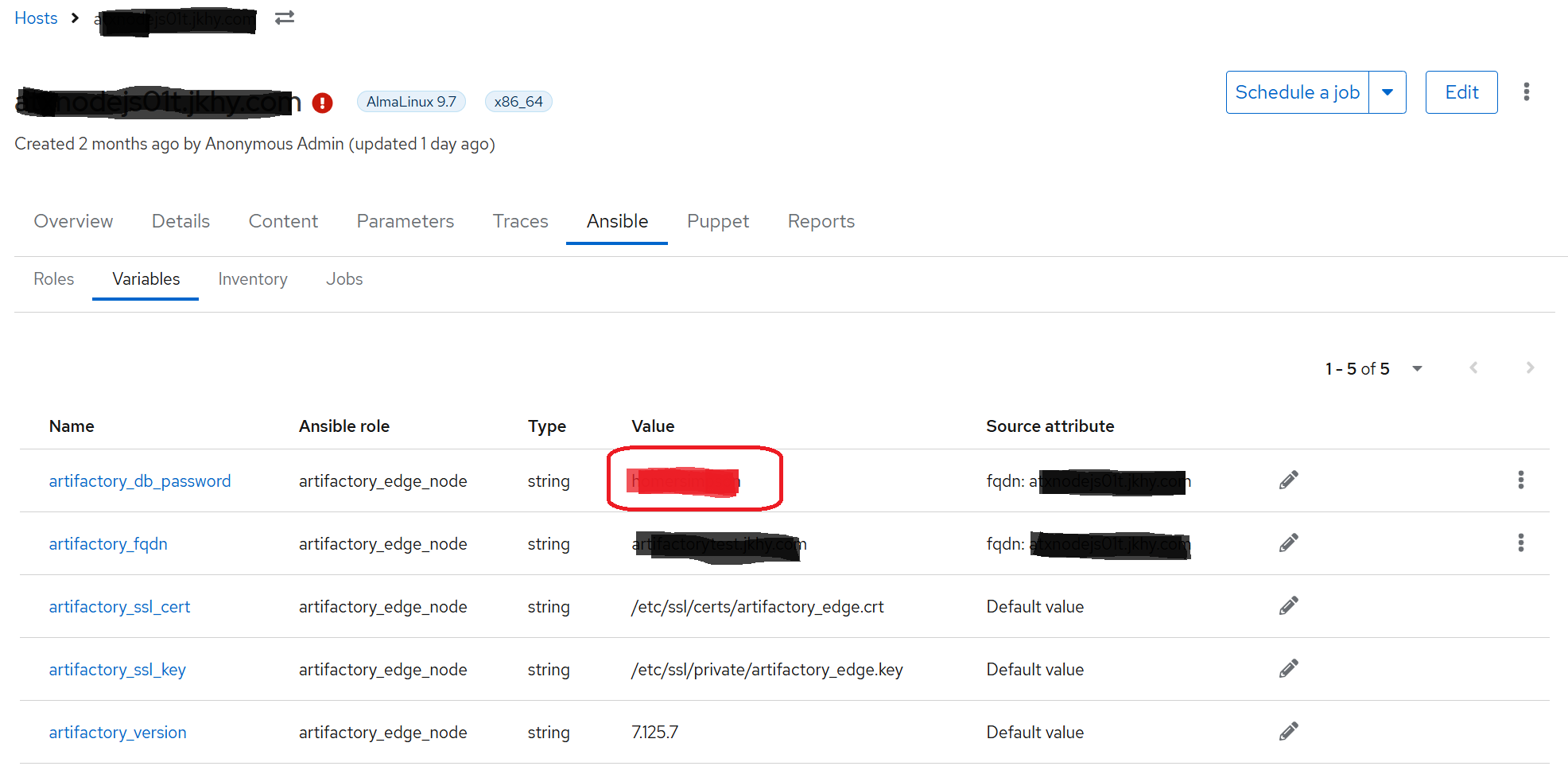Open the host actions kebab menu beside Edit

click(1526, 92)
